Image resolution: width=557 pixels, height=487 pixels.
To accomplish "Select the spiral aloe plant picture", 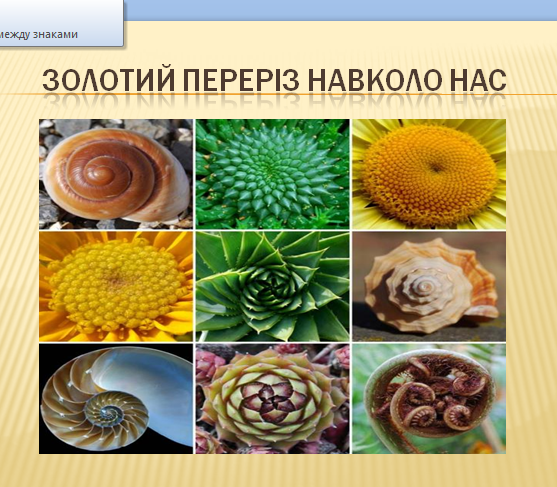I will (x=272, y=286).
